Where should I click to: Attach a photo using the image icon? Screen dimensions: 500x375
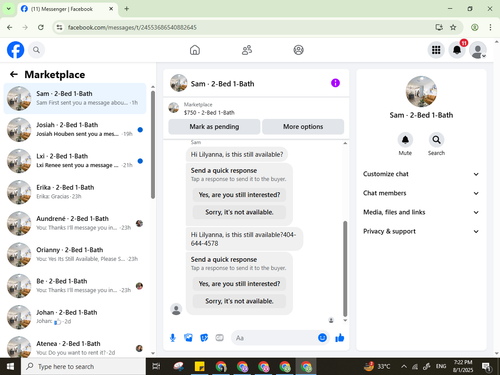[x=188, y=338]
